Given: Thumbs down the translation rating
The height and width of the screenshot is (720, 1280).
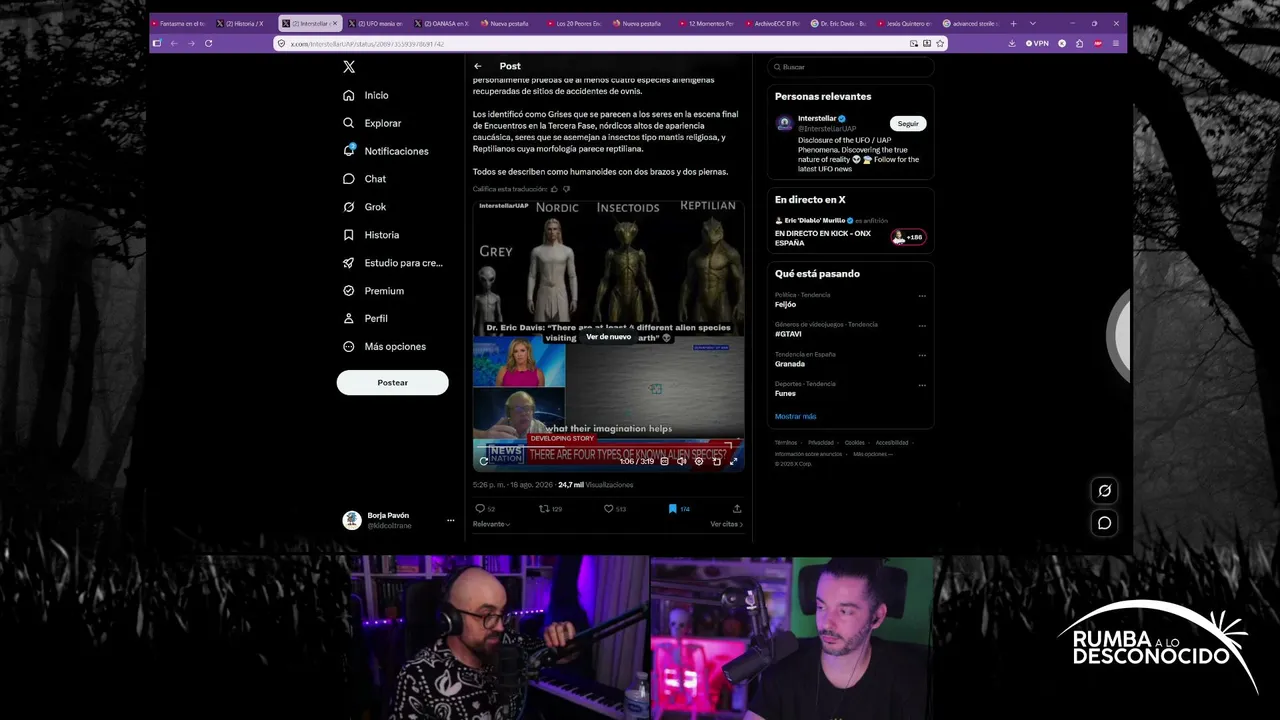Looking at the screenshot, I should click(566, 189).
